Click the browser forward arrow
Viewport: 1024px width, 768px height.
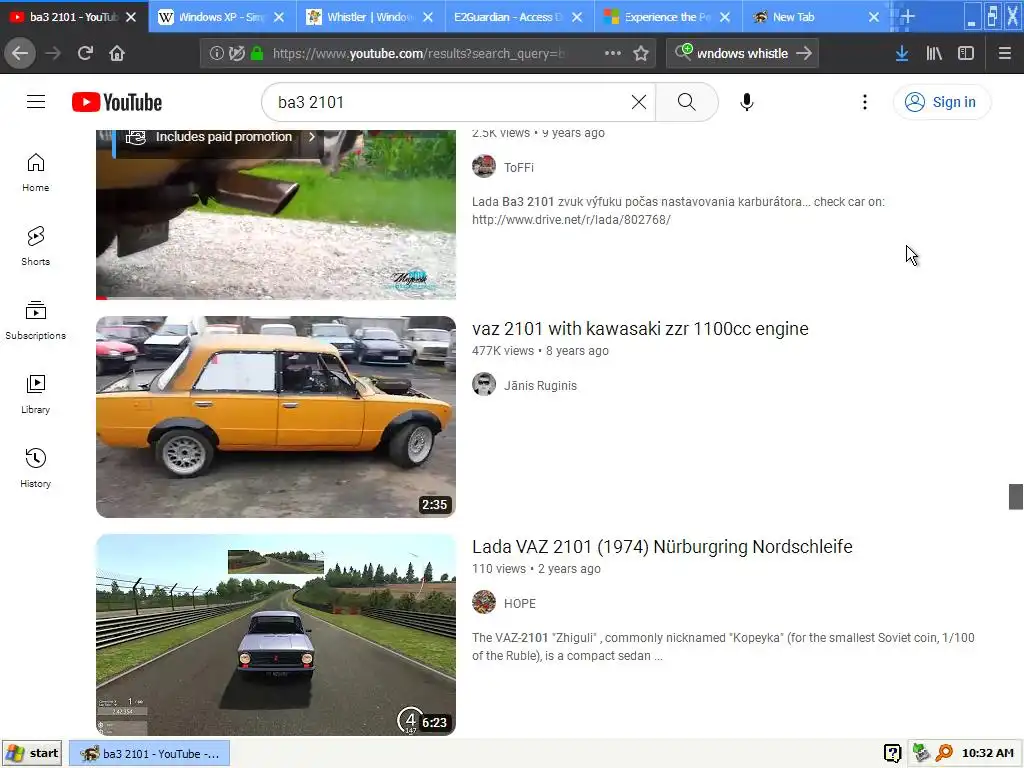pos(53,53)
